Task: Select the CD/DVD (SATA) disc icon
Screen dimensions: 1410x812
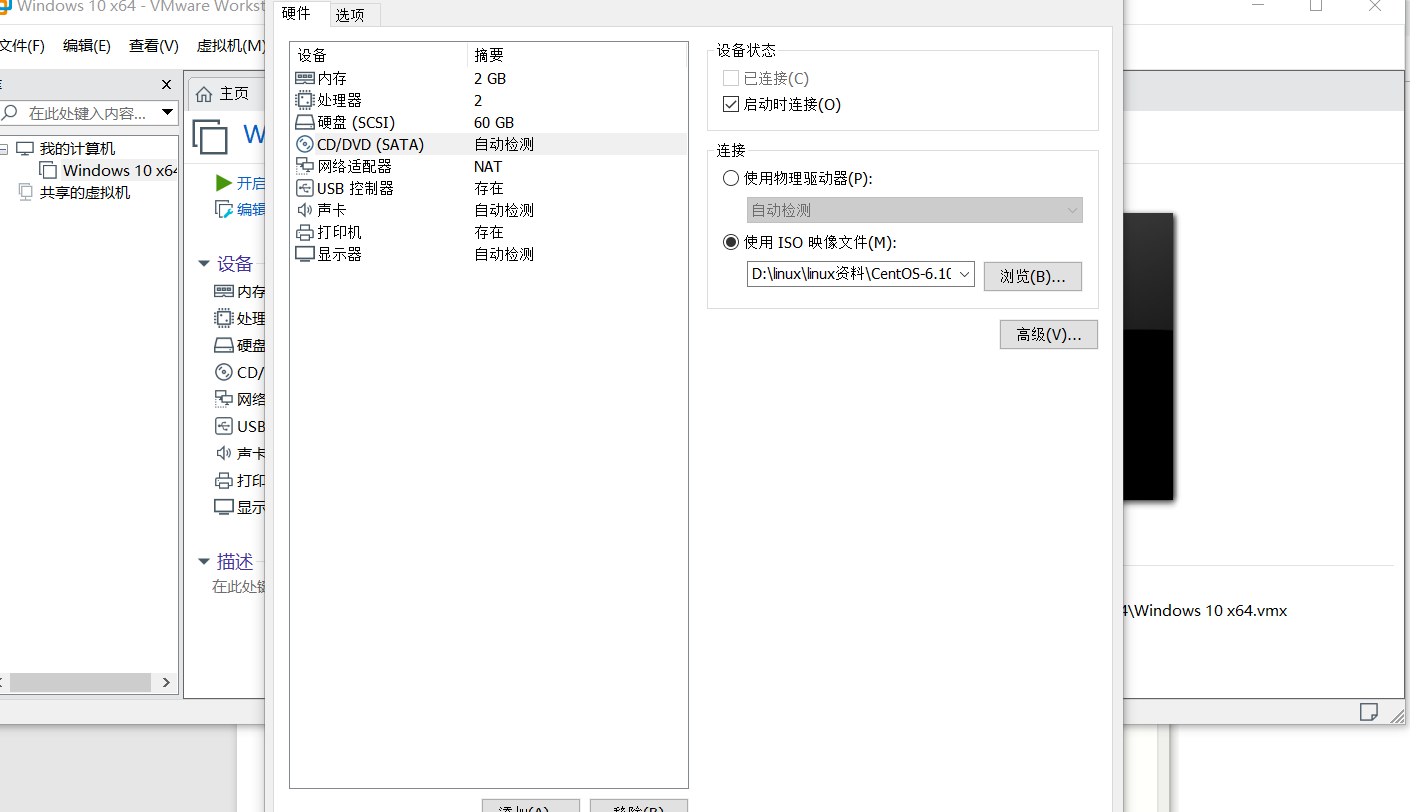Action: point(305,144)
